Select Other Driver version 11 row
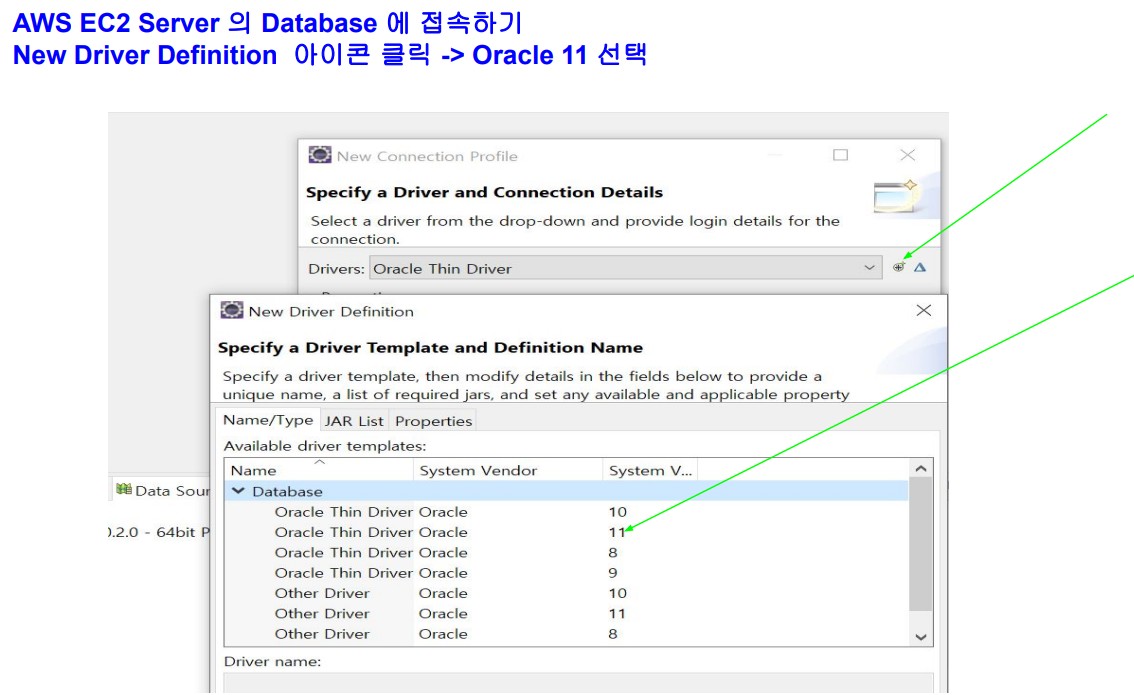This screenshot has width=1134, height=695. (566, 613)
